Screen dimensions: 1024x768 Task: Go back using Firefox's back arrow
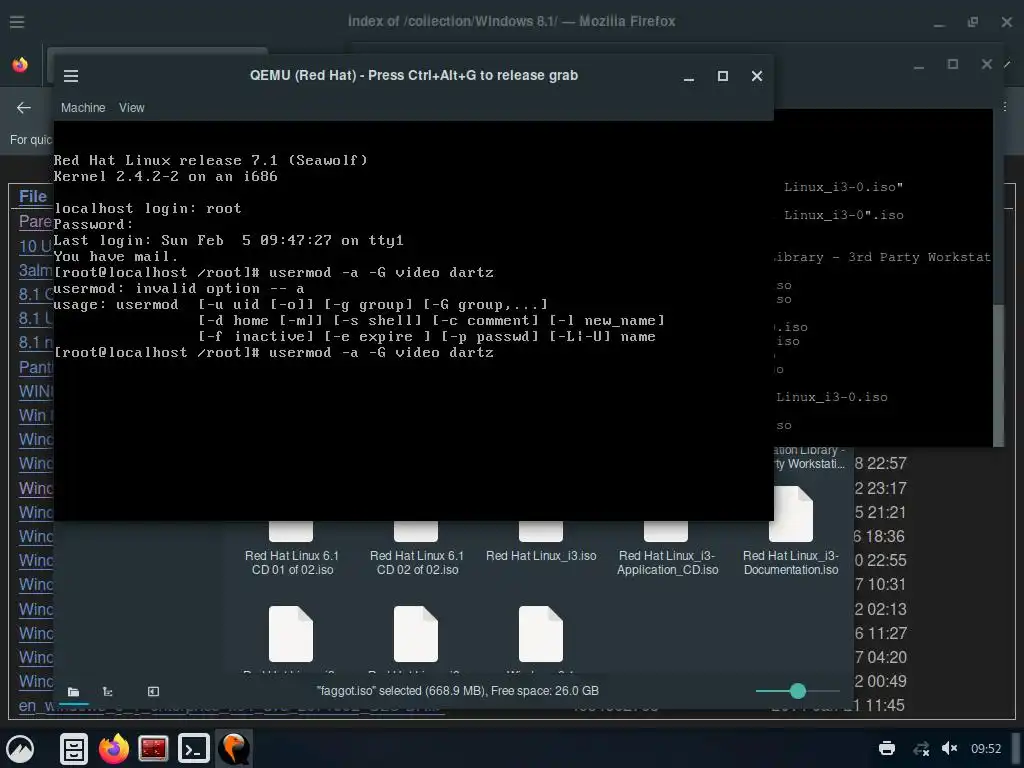click(24, 108)
